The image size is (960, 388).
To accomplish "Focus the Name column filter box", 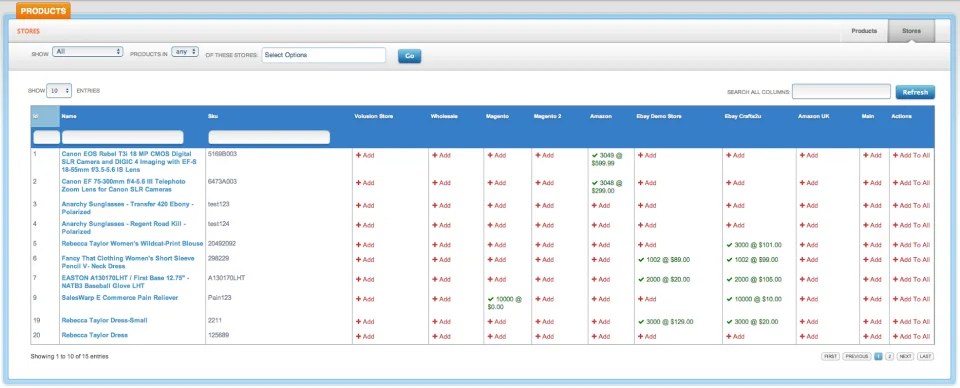I will pyautogui.click(x=122, y=137).
